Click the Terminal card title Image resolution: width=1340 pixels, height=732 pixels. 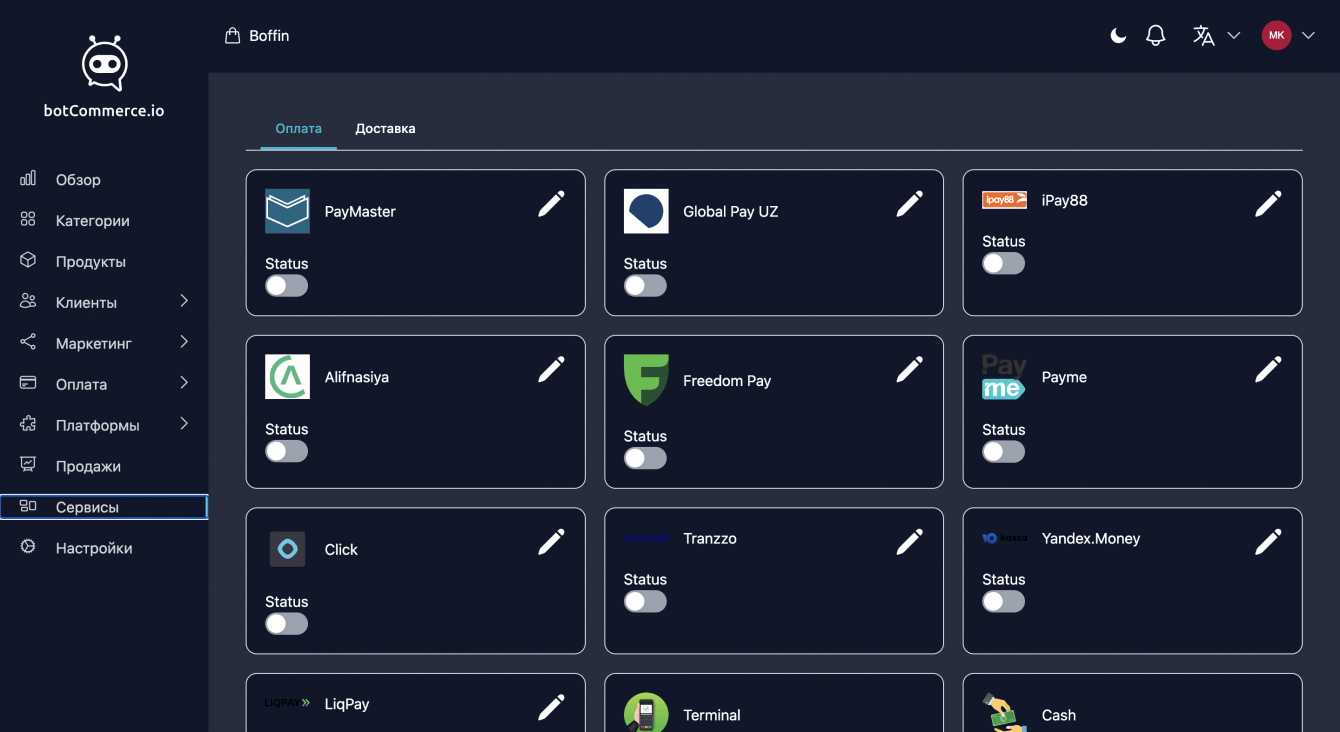[712, 715]
